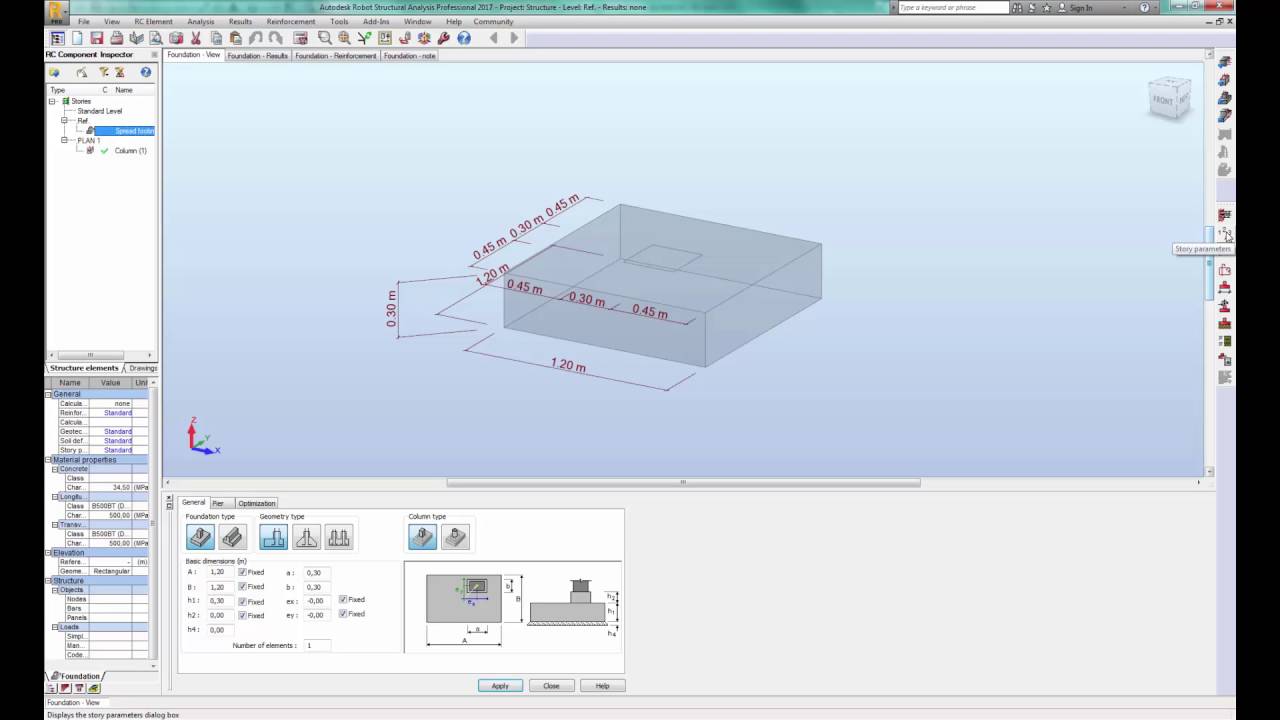Switch to the Optimization tab
1280x720 pixels.
[257, 503]
